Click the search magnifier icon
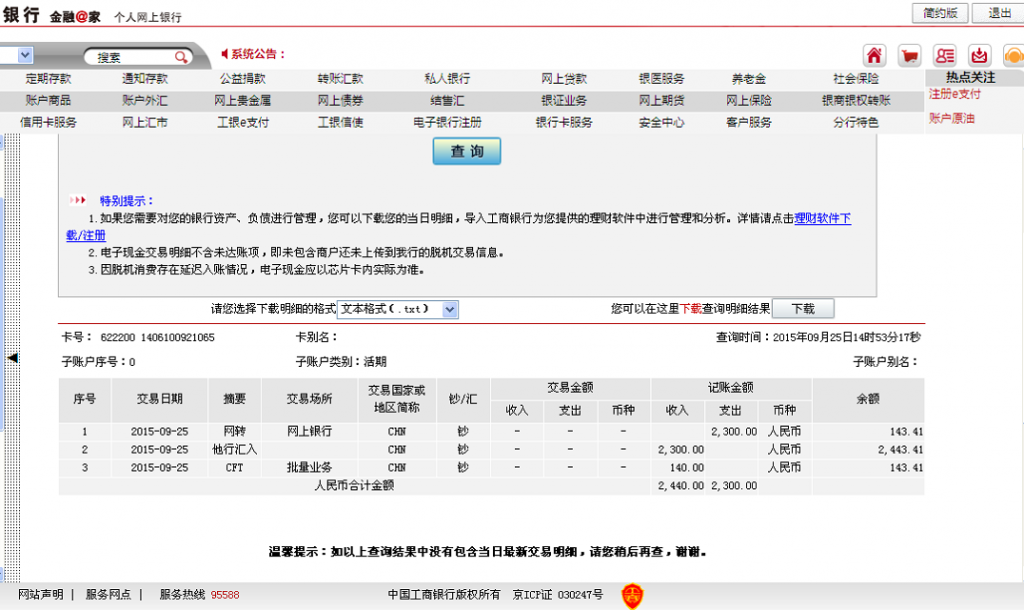Image resolution: width=1024 pixels, height=610 pixels. coord(180,57)
